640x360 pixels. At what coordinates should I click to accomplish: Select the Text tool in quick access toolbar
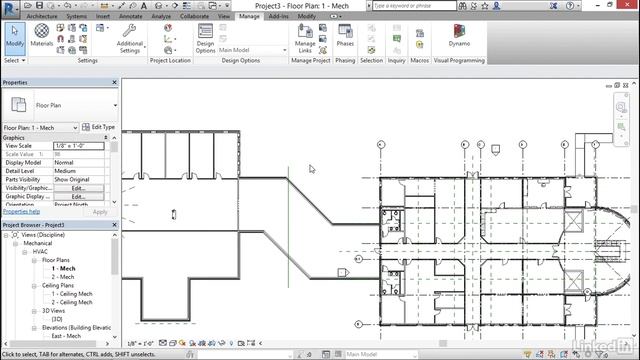click(x=144, y=6)
